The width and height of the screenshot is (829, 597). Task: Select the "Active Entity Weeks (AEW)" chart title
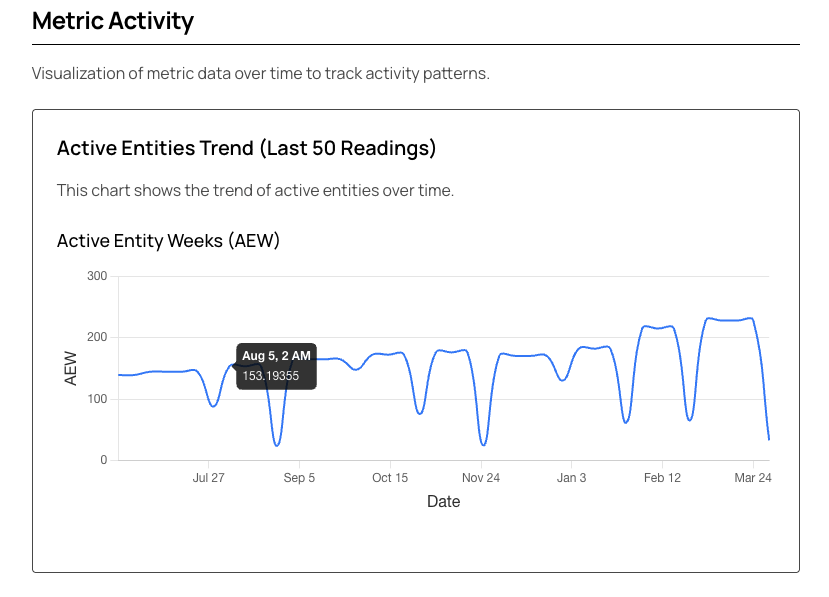(168, 241)
